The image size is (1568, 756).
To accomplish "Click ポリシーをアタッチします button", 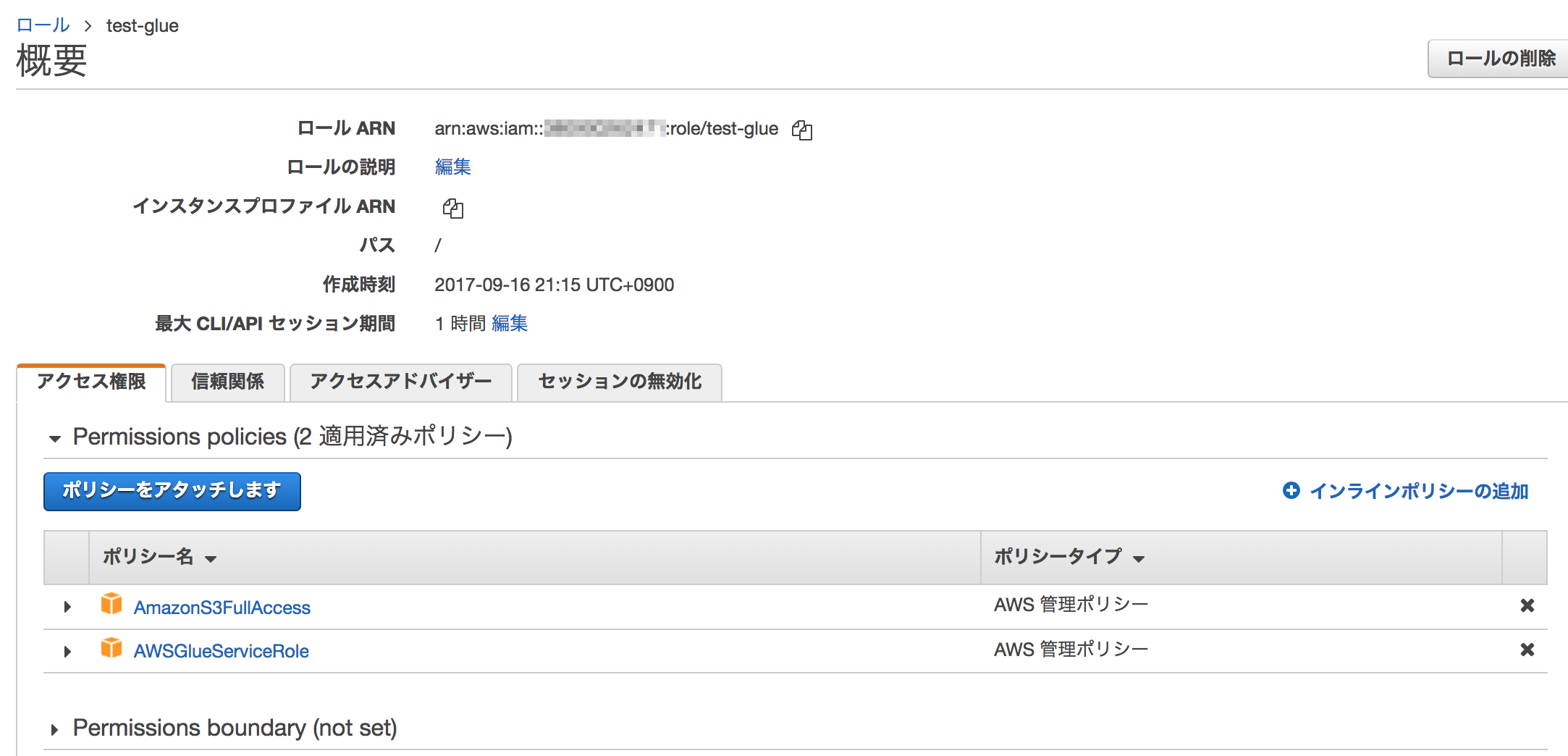I will pos(172,491).
